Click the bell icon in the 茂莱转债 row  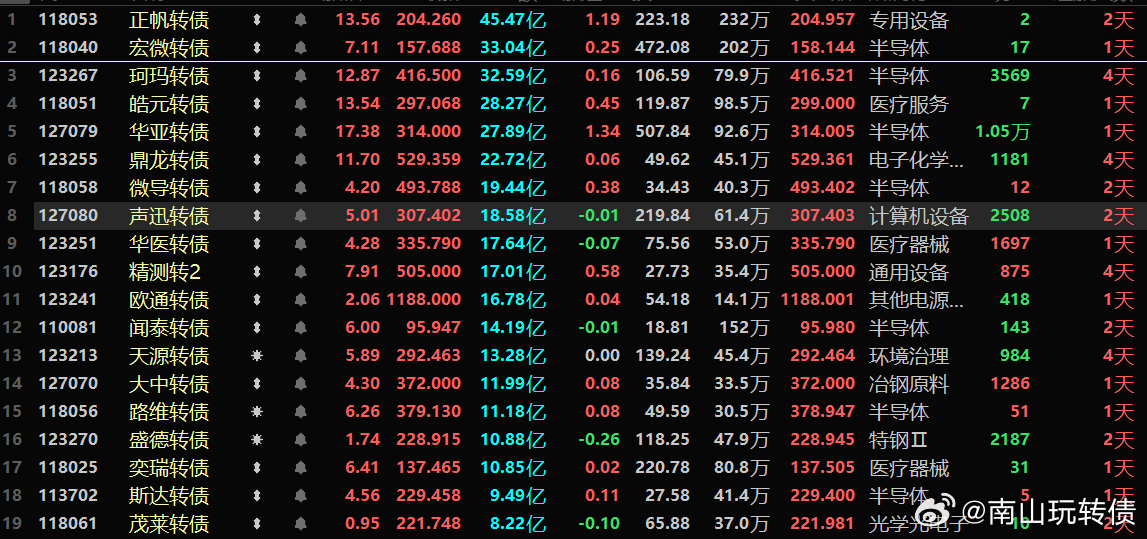coord(300,524)
